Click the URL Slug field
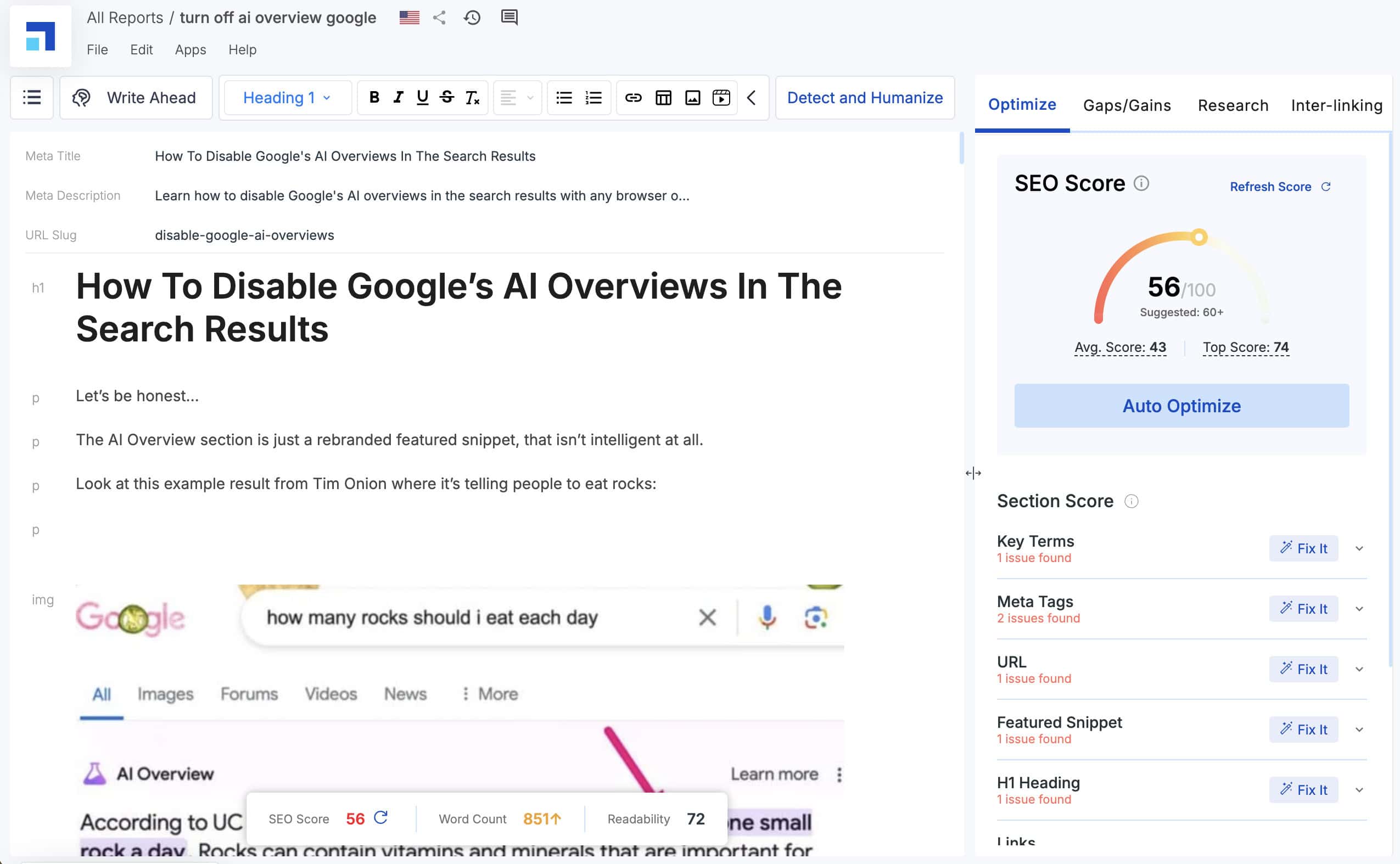 244,235
